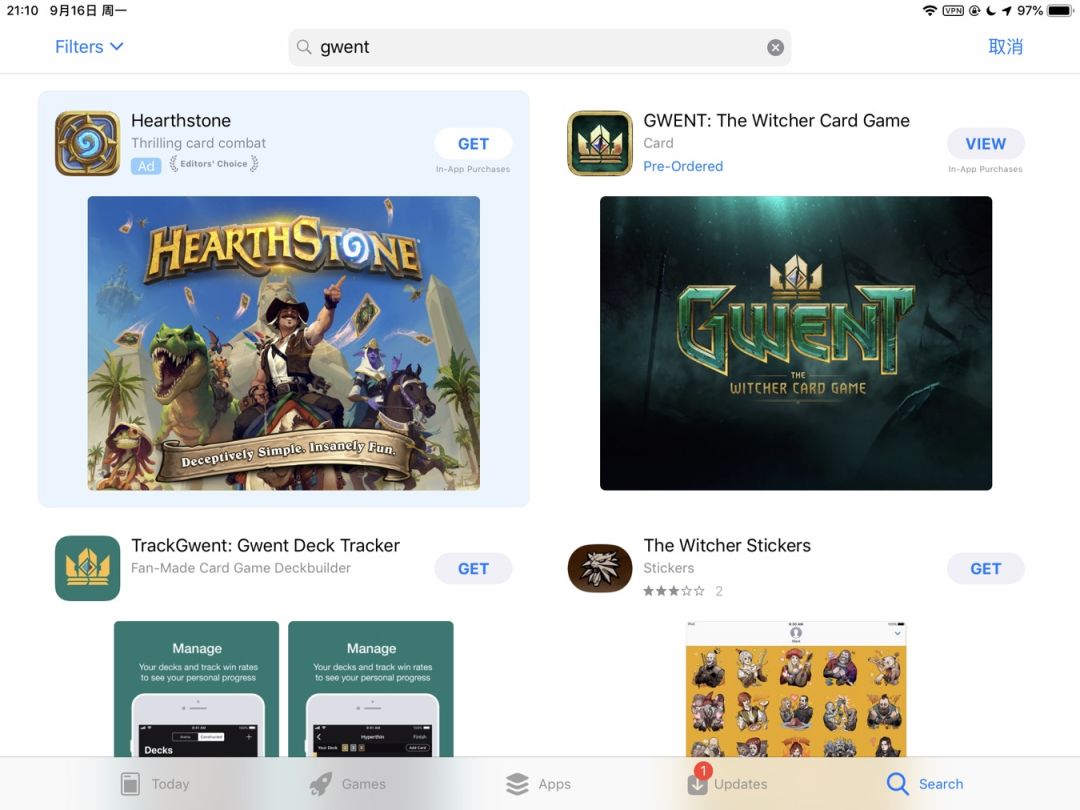
Task: Tap the orientation lock status icon
Action: tap(975, 10)
